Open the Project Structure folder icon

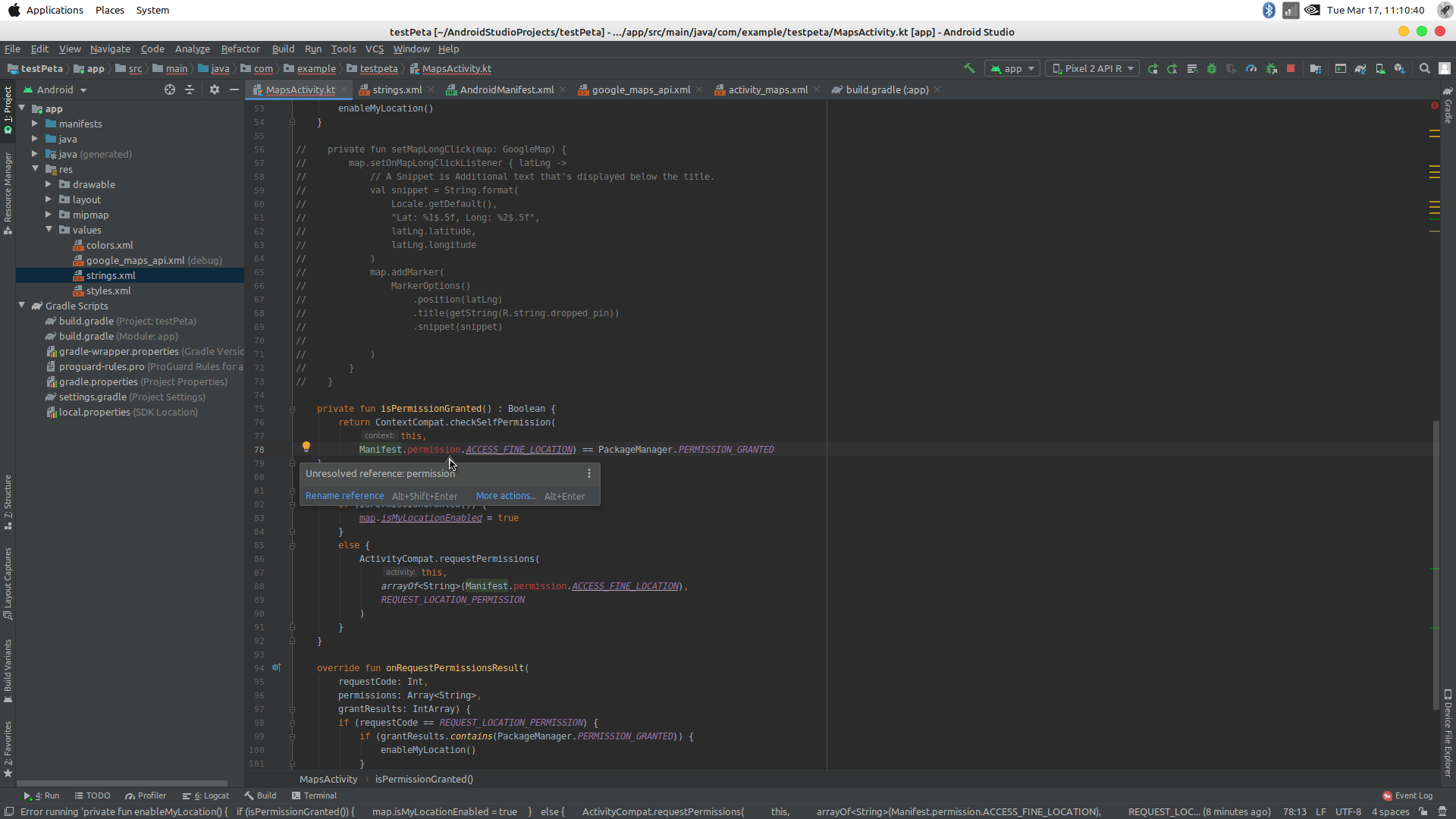1316,68
